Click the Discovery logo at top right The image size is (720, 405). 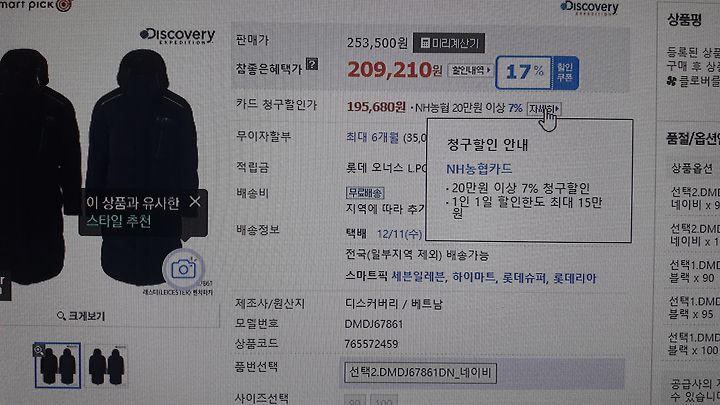coord(589,7)
